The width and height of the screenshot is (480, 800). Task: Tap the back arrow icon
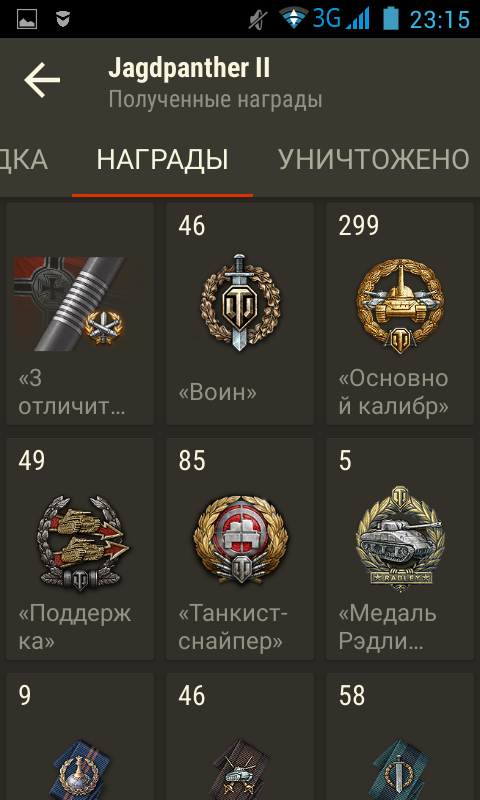tap(42, 80)
